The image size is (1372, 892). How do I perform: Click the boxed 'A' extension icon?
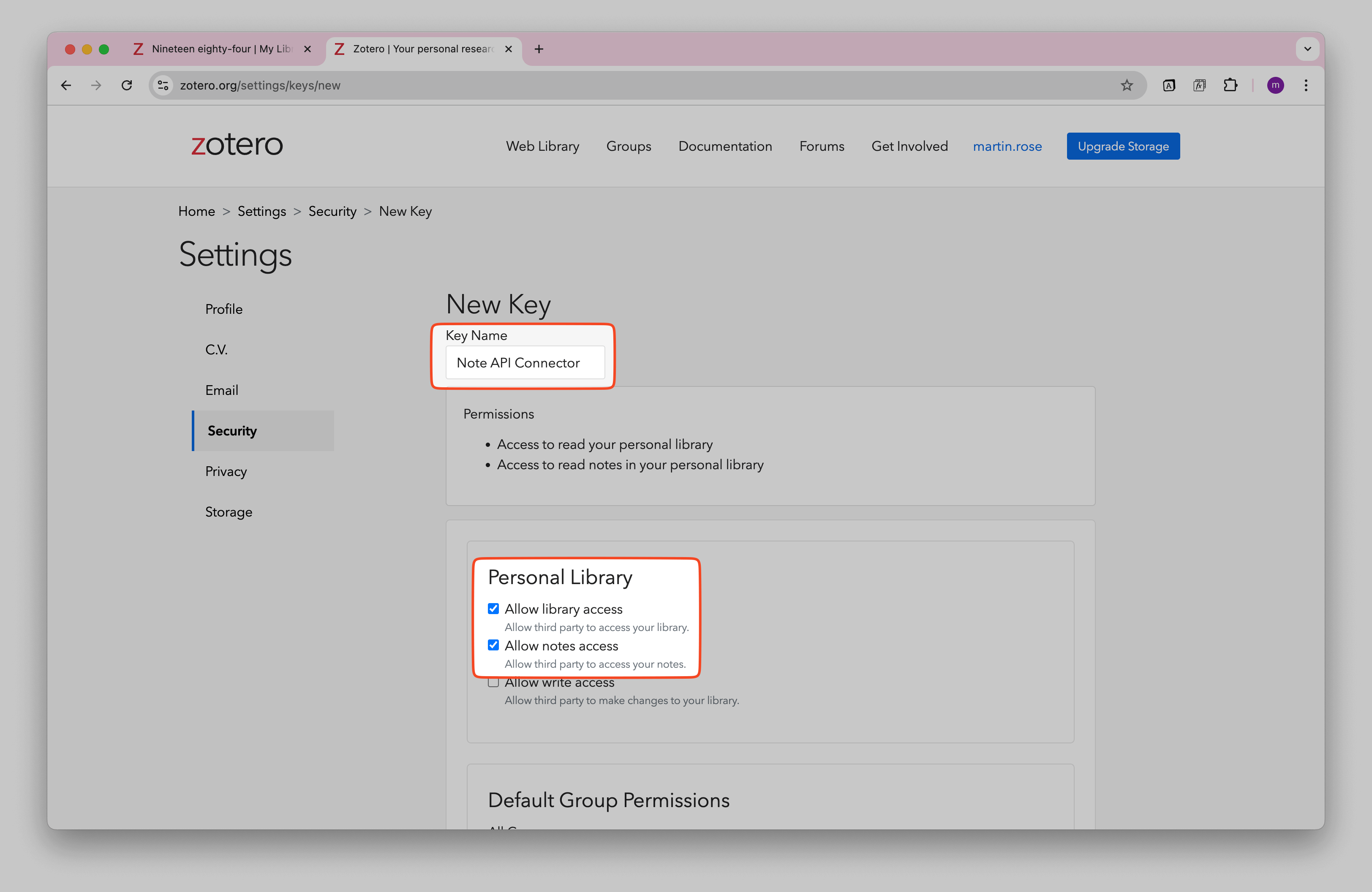click(1169, 85)
